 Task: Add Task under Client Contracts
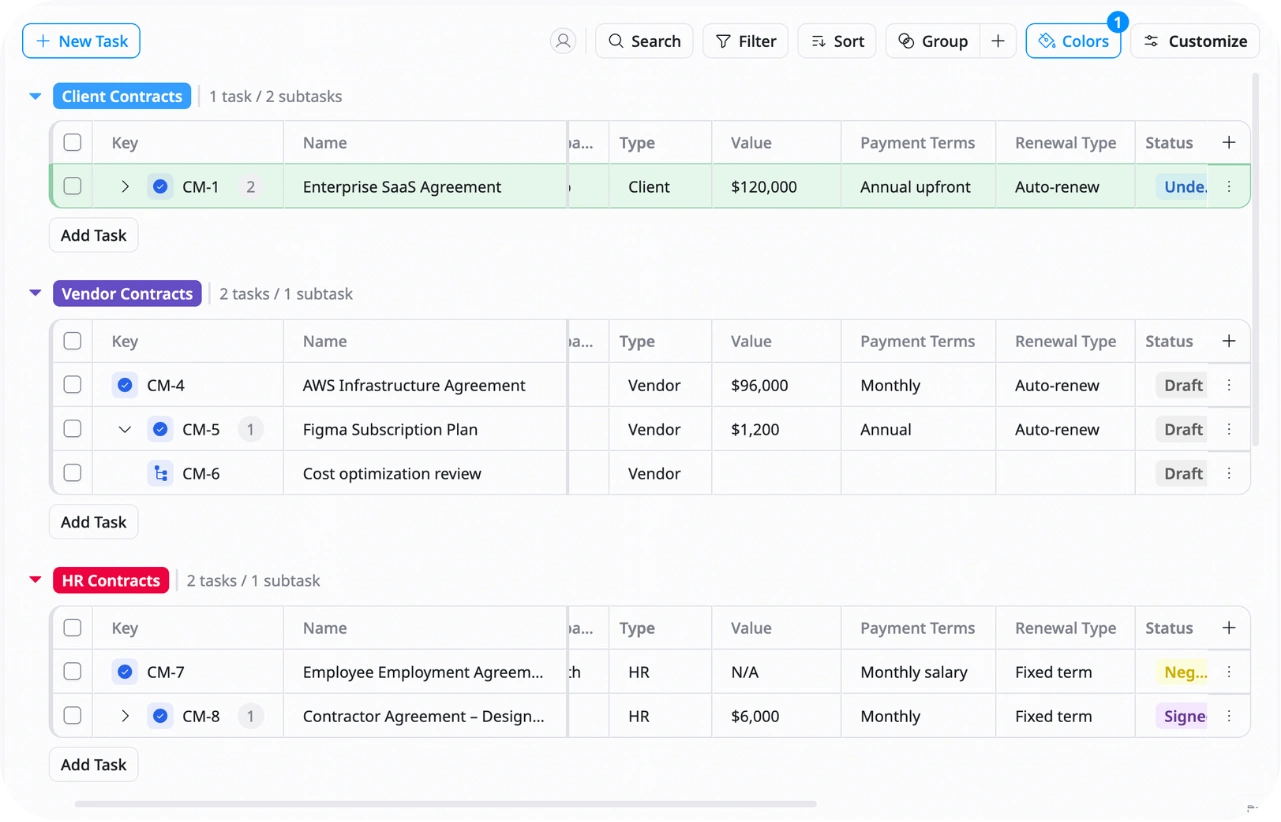[93, 235]
